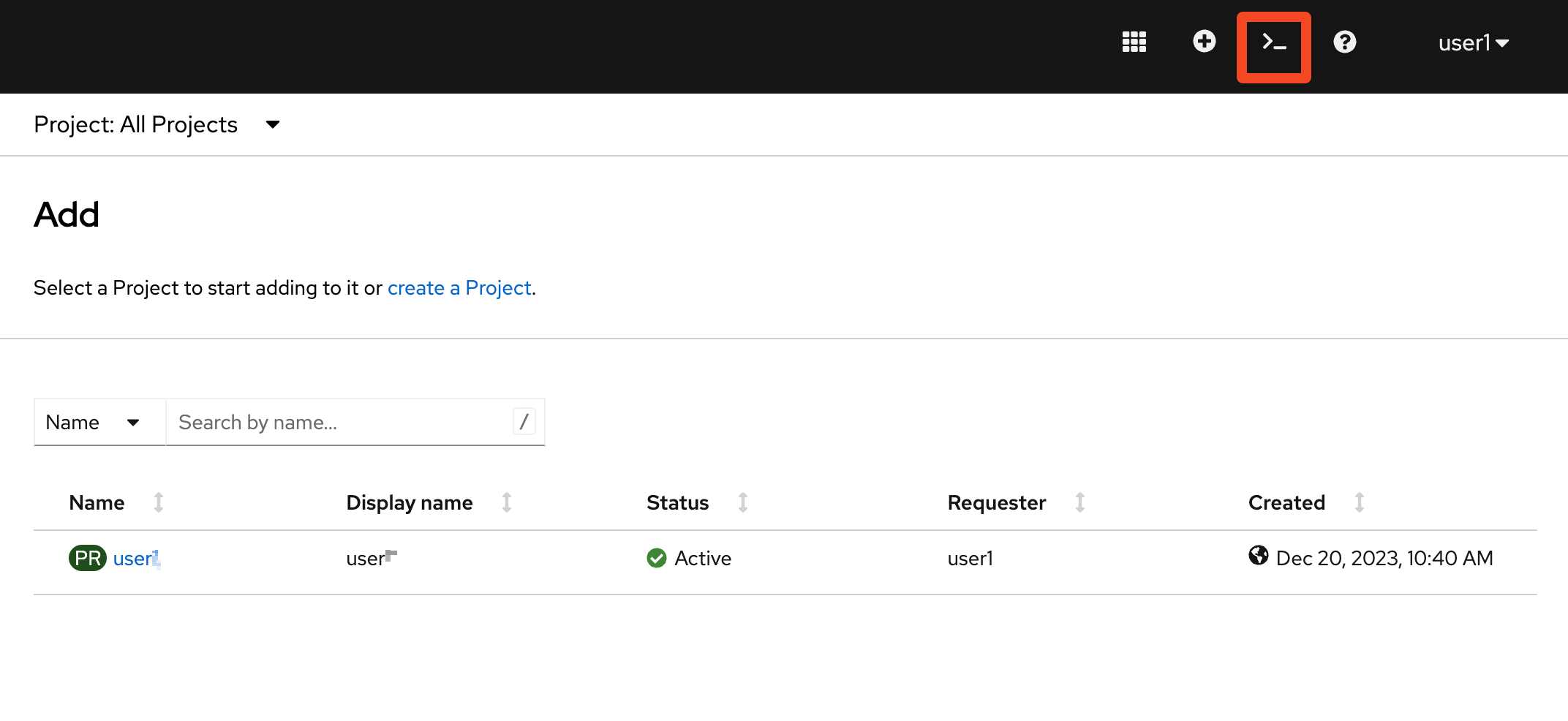Focus the Search by name field
The image size is (1568, 721).
click(x=355, y=422)
